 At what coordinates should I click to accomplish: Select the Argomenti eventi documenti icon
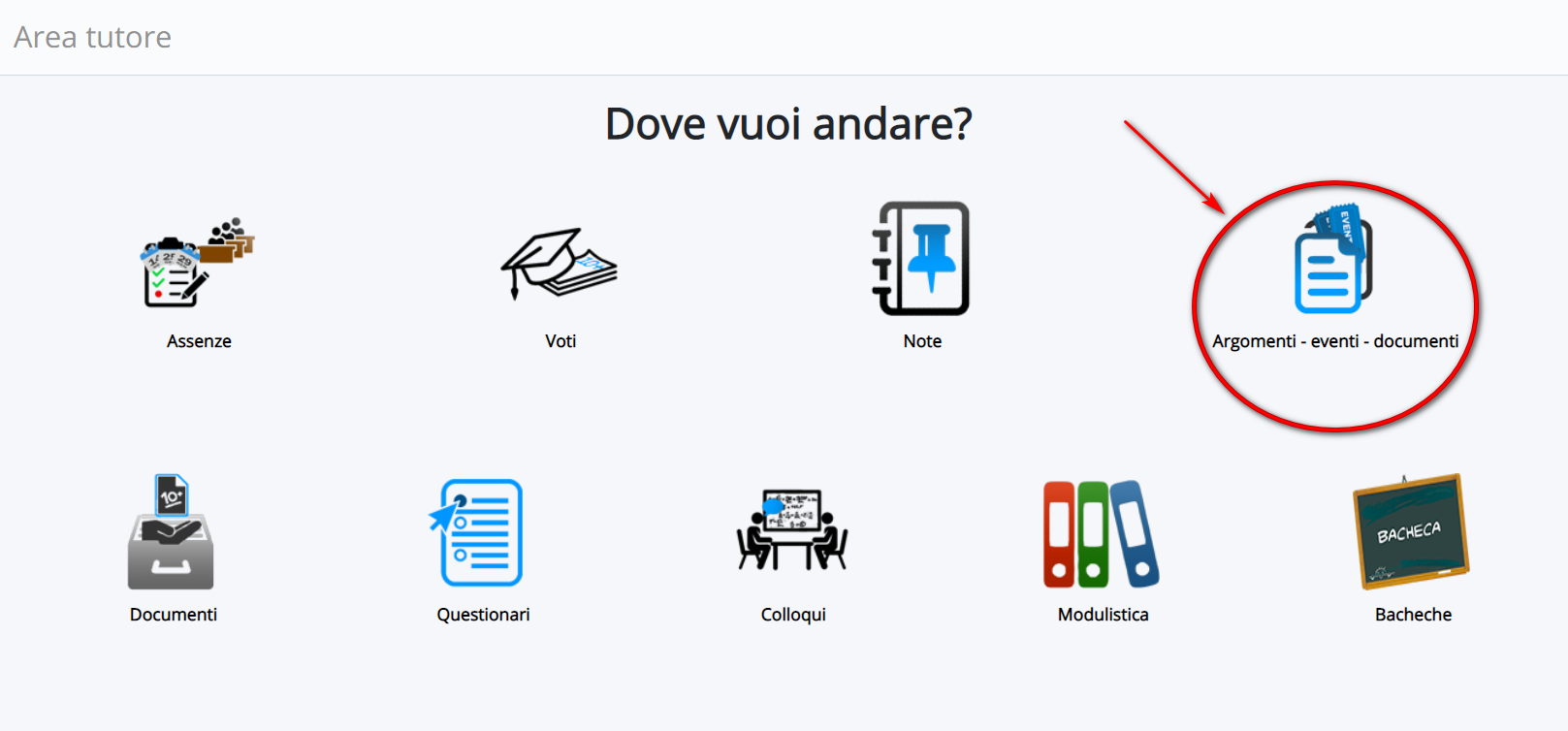pyautogui.click(x=1334, y=259)
